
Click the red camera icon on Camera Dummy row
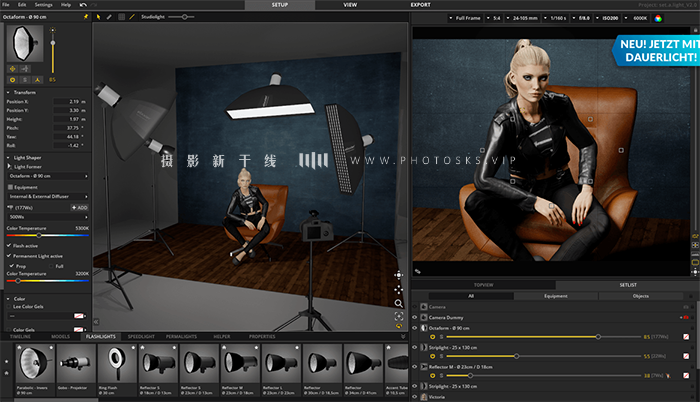686,318
